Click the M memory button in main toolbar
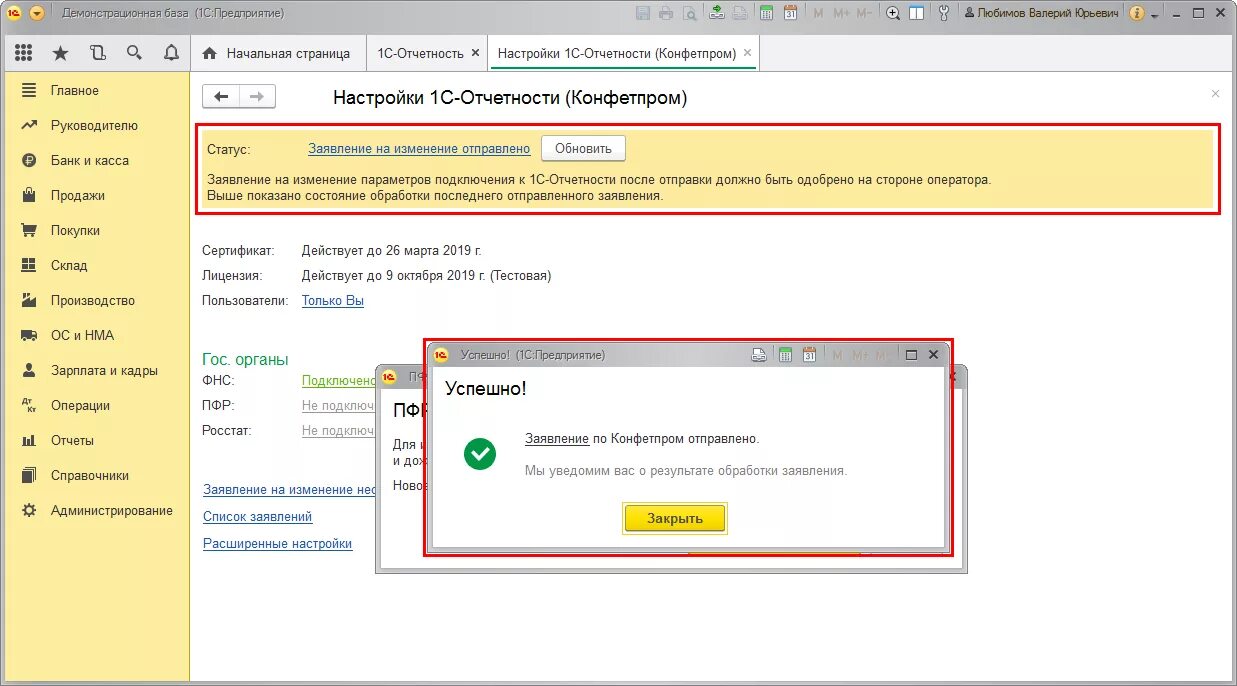This screenshot has width=1237, height=686. coord(819,13)
